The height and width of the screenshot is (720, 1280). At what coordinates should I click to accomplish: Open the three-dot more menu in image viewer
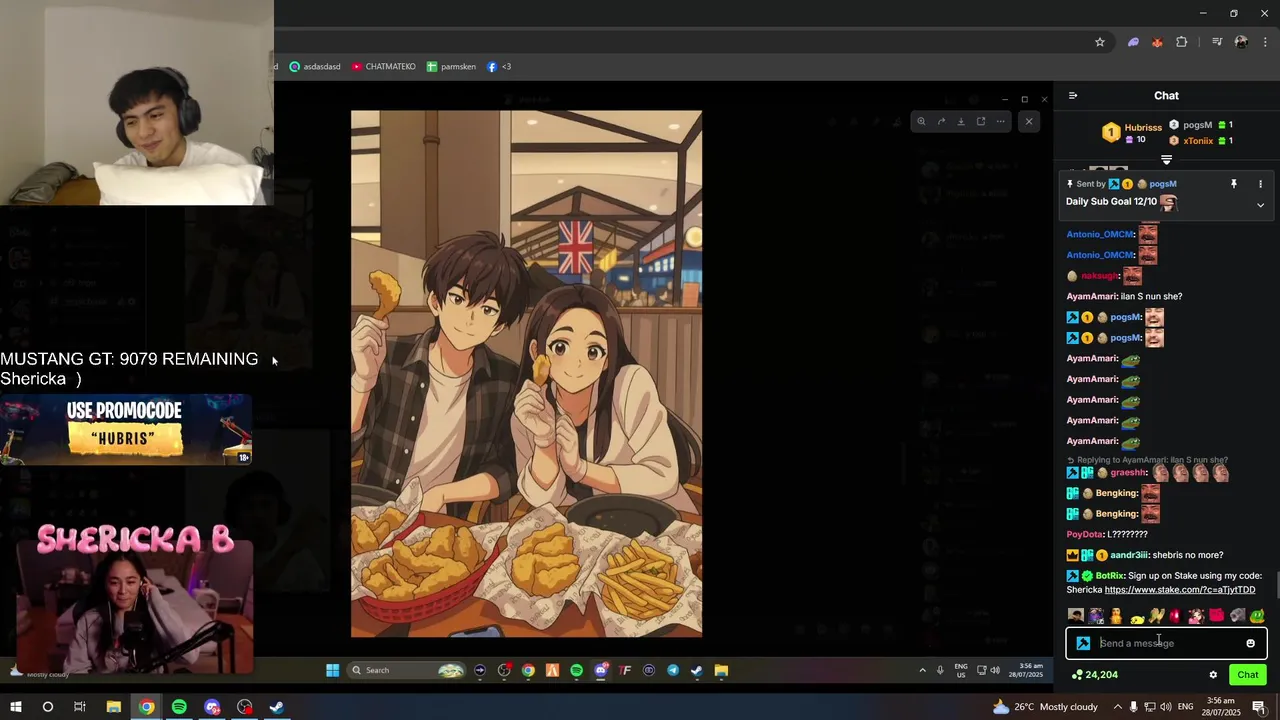click(x=1000, y=122)
